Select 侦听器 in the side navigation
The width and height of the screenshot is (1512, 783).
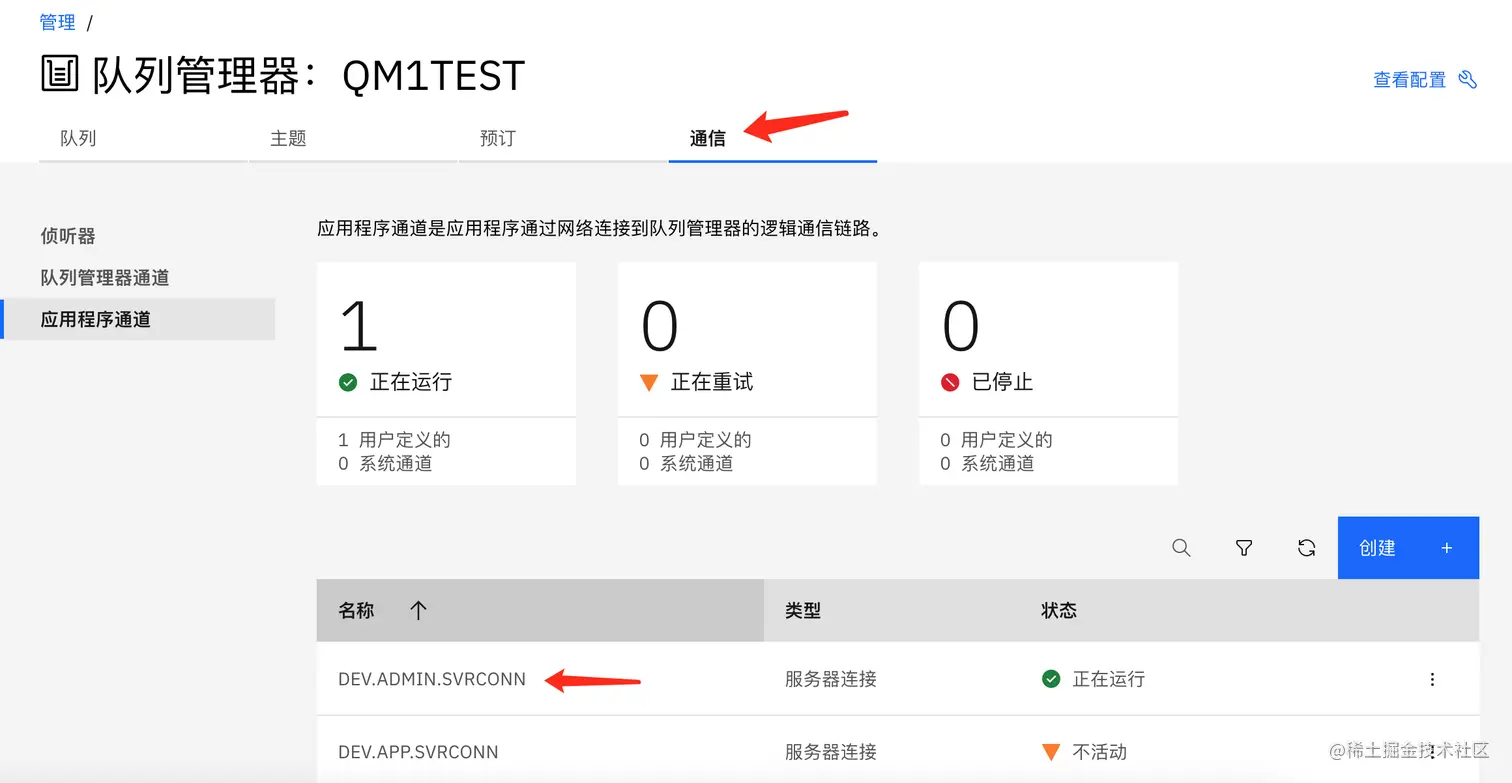(68, 236)
